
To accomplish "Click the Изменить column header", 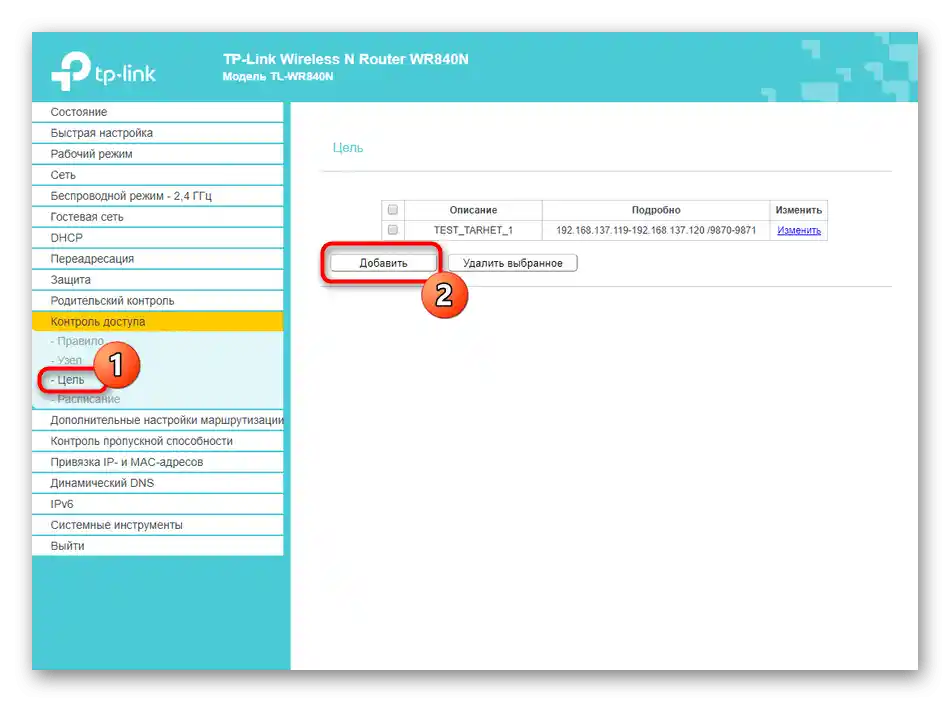I will [799, 210].
